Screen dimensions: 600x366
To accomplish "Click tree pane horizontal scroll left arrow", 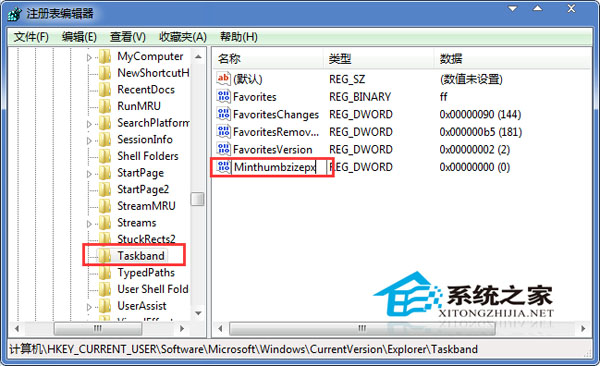I will tap(16, 328).
